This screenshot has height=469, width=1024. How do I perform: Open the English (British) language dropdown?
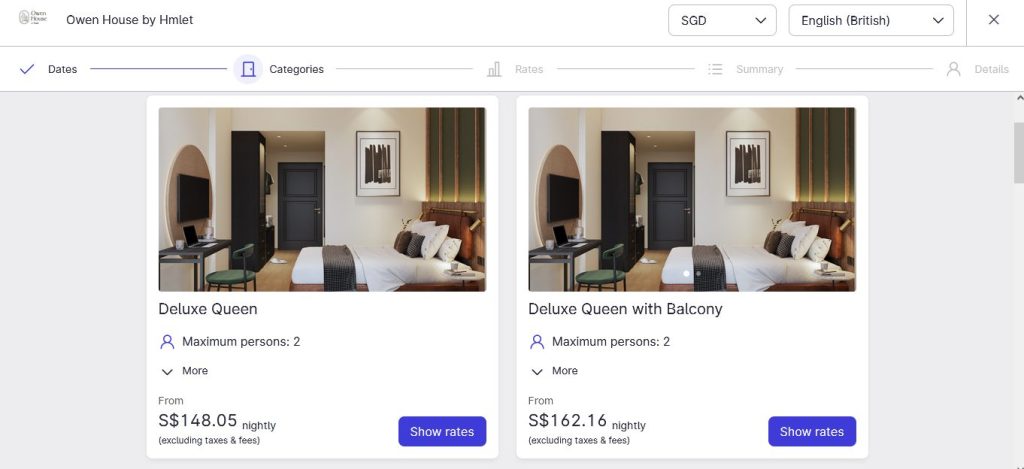870,20
